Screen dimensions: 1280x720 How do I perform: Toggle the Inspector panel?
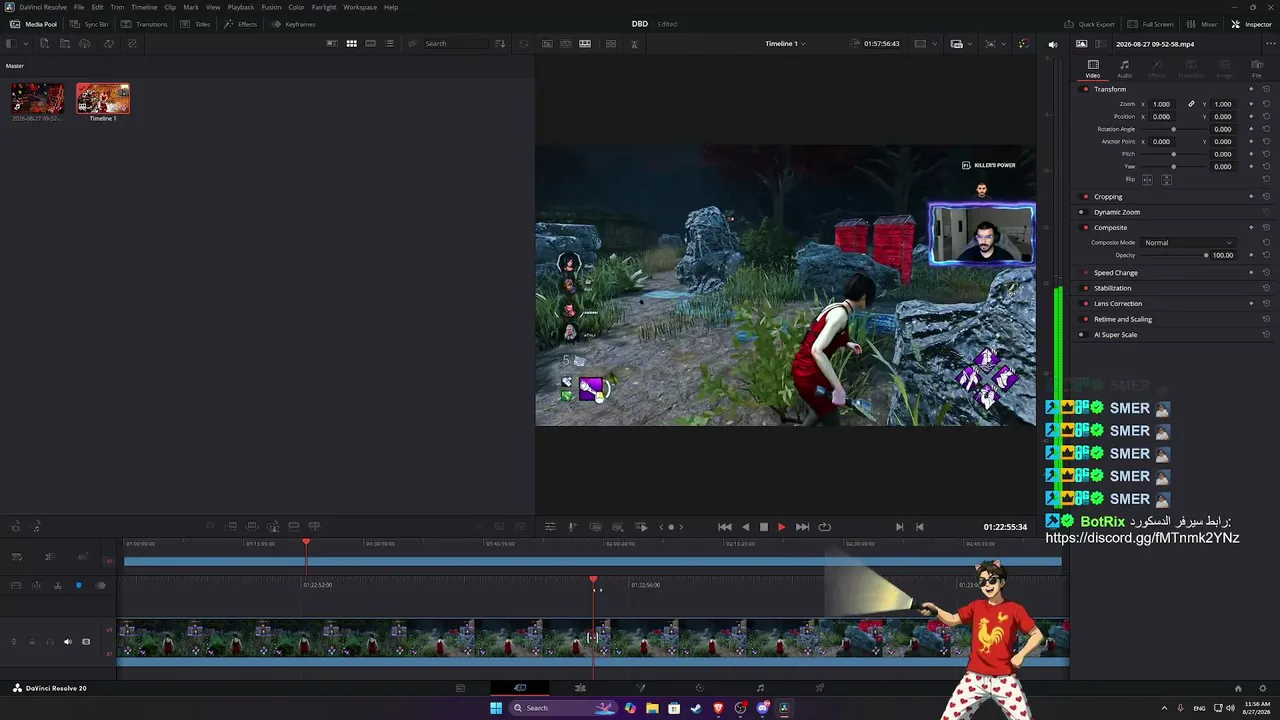tap(1252, 24)
